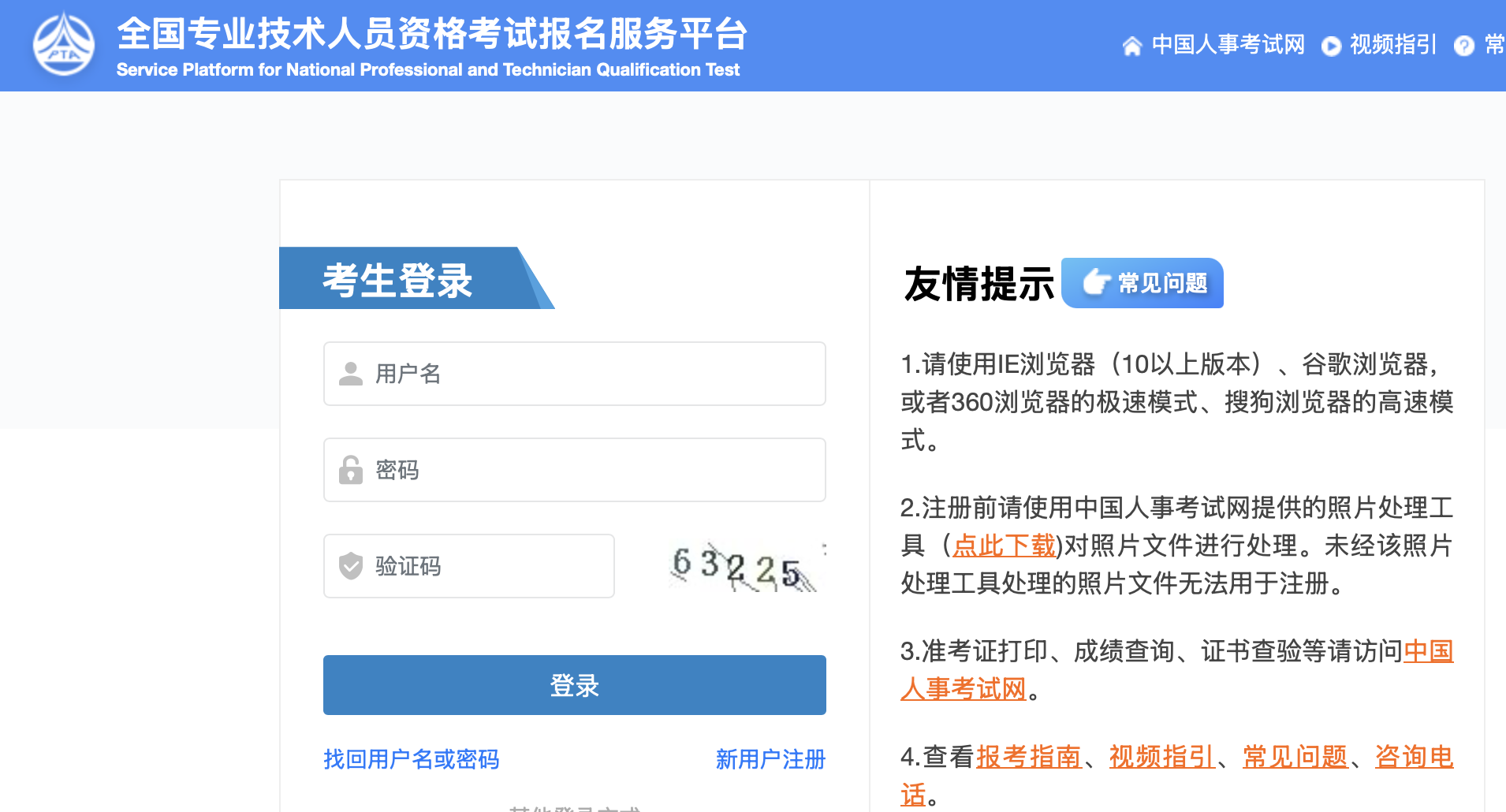Click the shield icon in captcha field
This screenshot has width=1506, height=812.
(350, 566)
